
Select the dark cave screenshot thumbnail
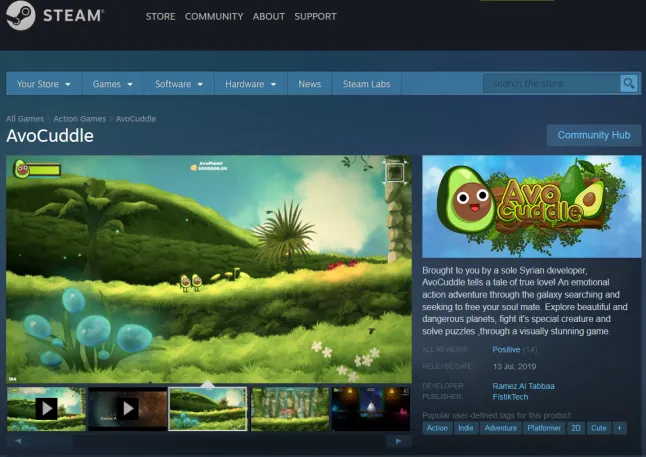coord(371,409)
